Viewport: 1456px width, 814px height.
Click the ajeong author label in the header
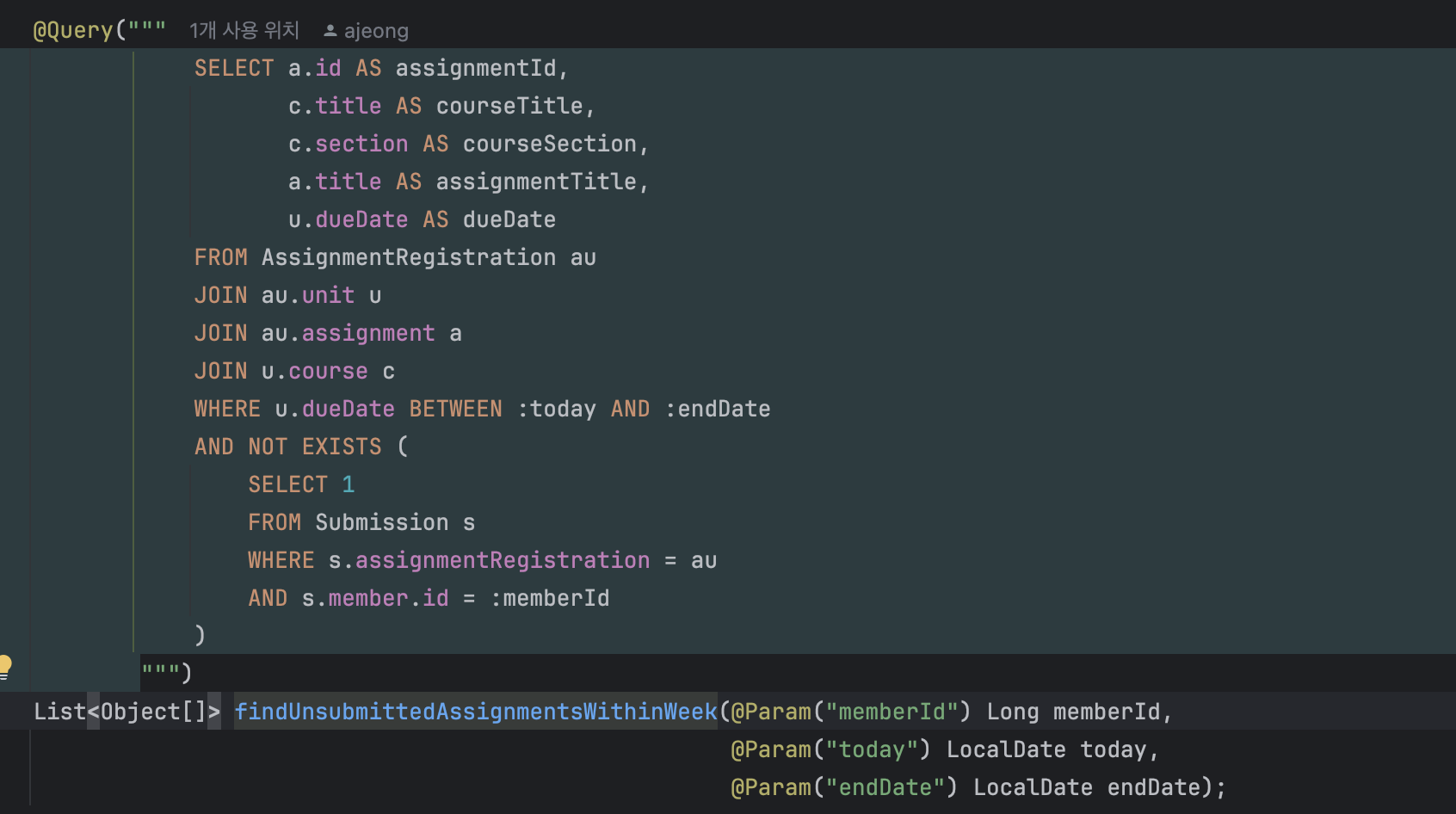point(376,30)
